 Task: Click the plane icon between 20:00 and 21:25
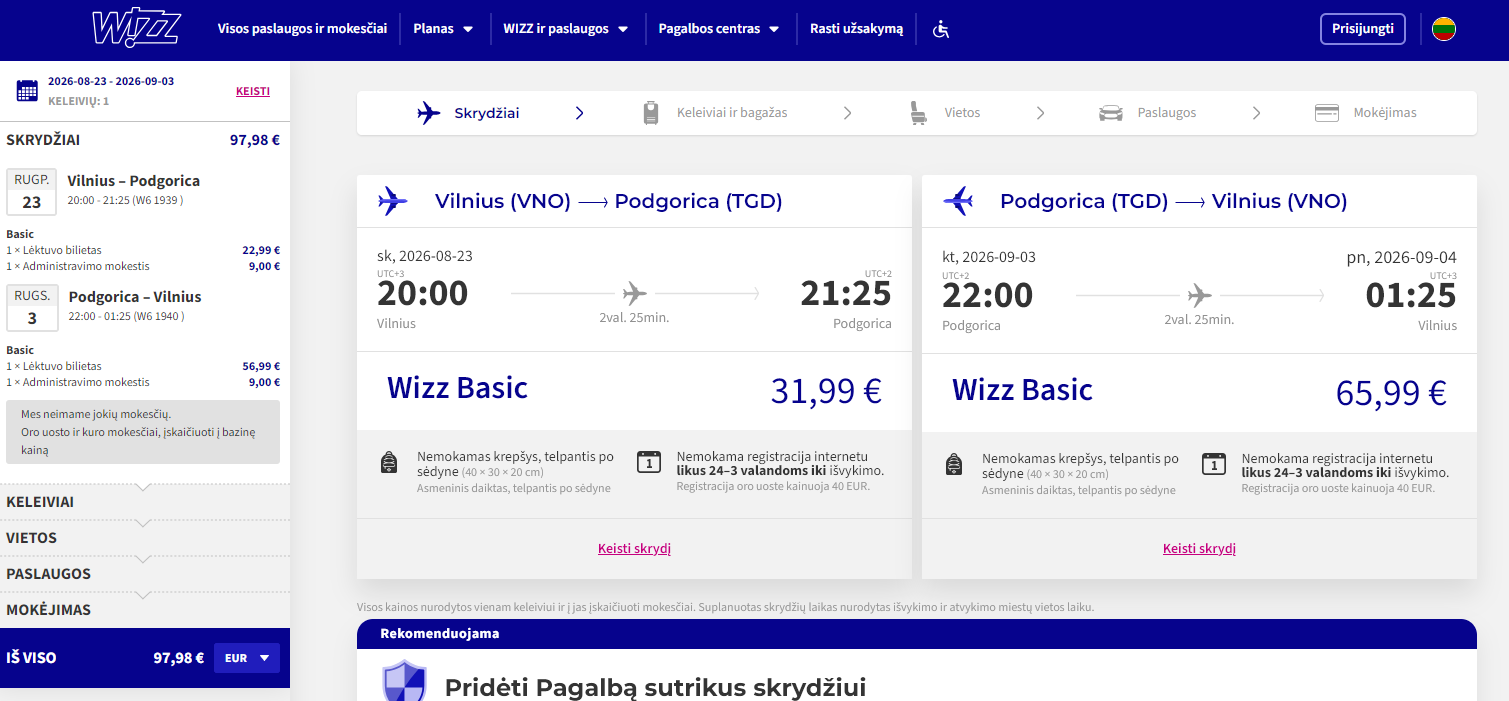point(634,294)
